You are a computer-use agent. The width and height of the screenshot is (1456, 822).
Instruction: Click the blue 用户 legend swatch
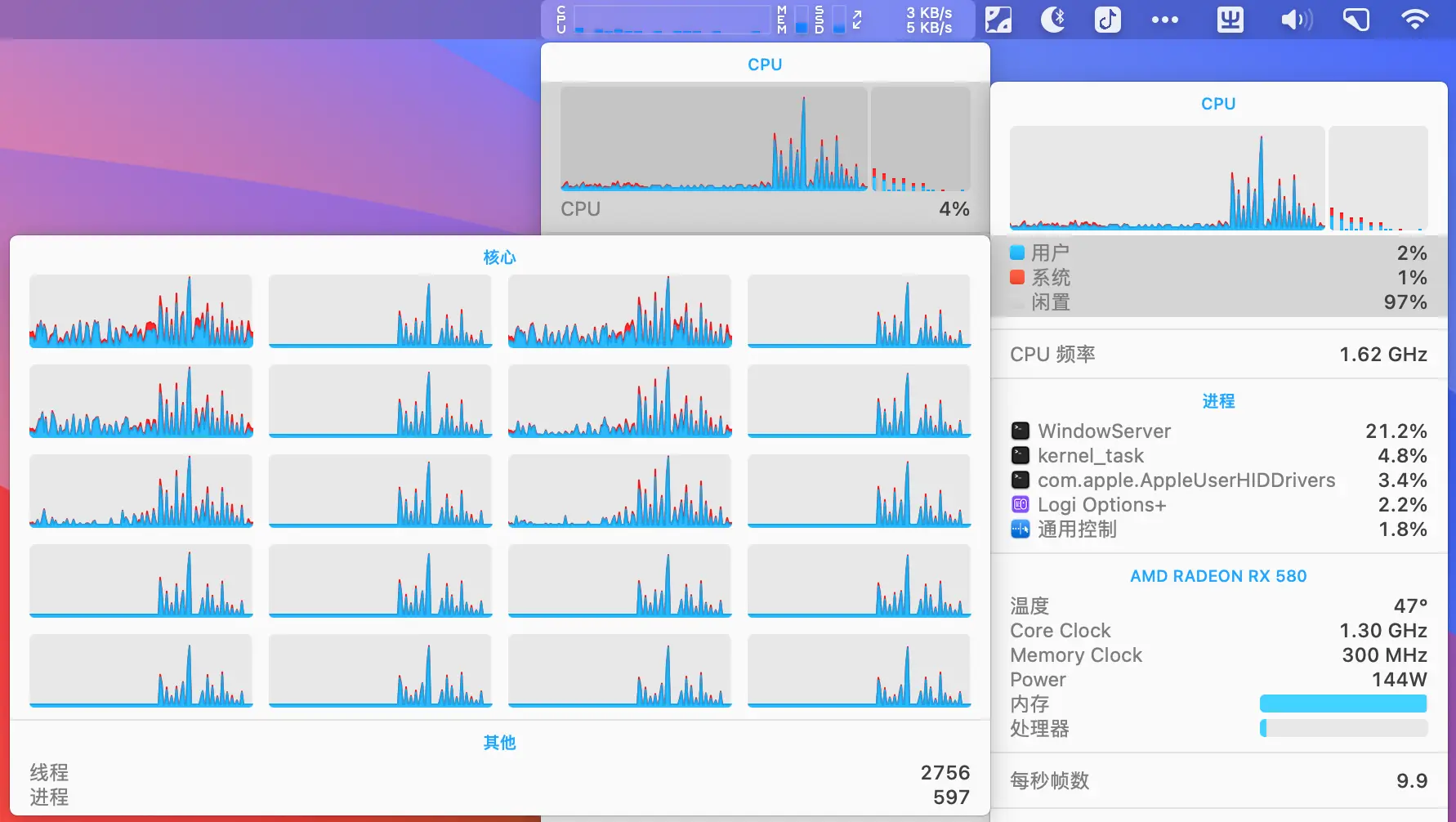(1017, 252)
